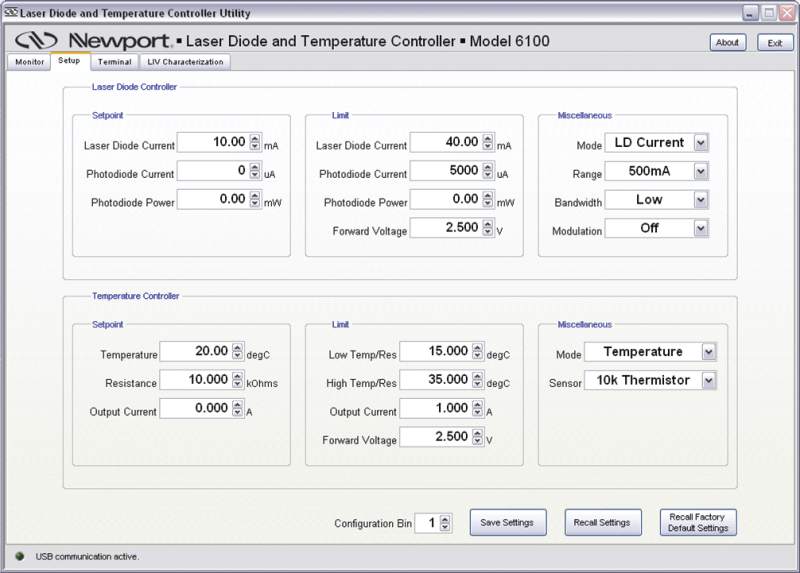Image resolution: width=800 pixels, height=573 pixels.
Task: Click the stepper next to Photodiode Current limit
Action: (488, 172)
